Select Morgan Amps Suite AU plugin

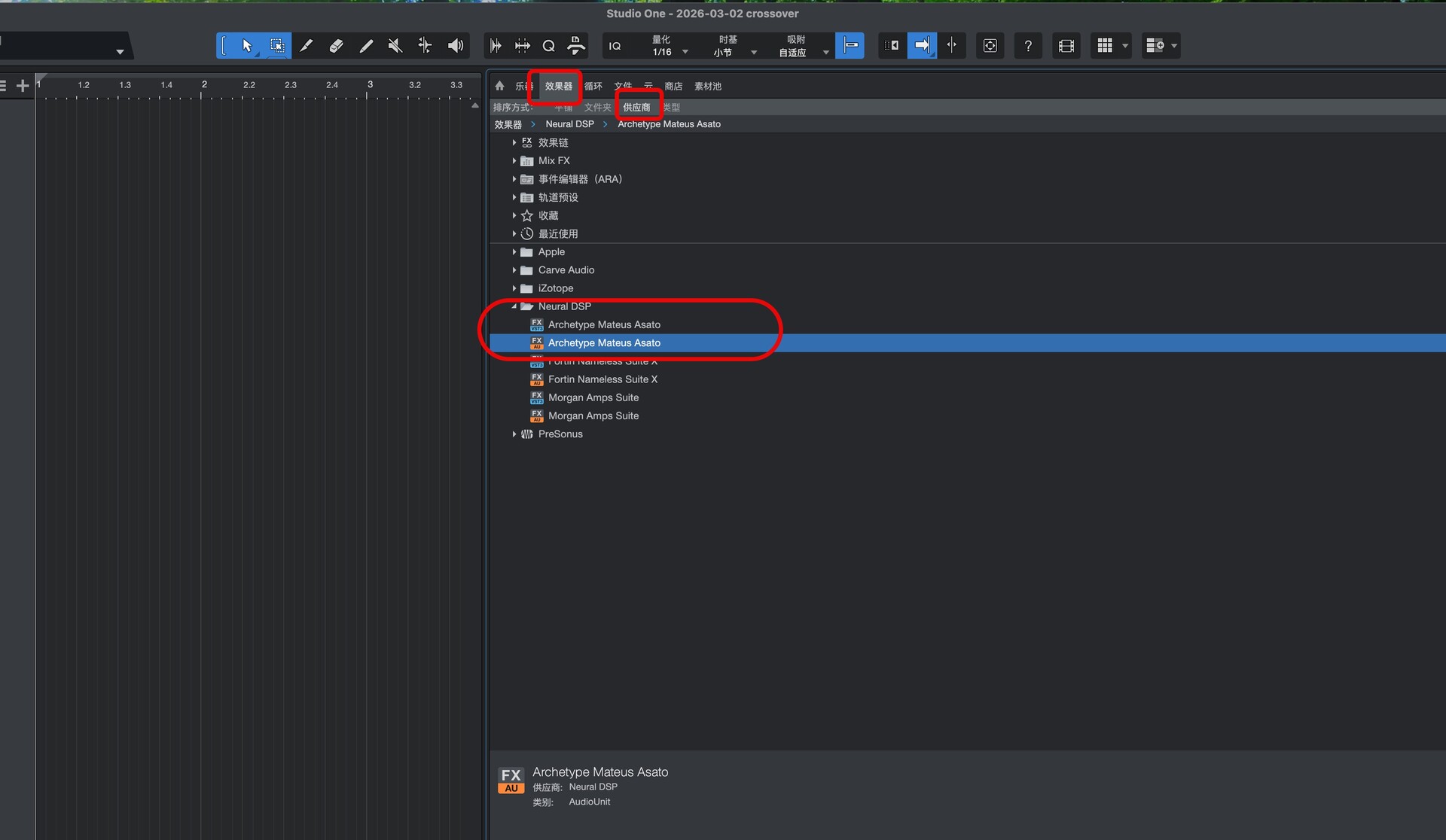pyautogui.click(x=593, y=415)
